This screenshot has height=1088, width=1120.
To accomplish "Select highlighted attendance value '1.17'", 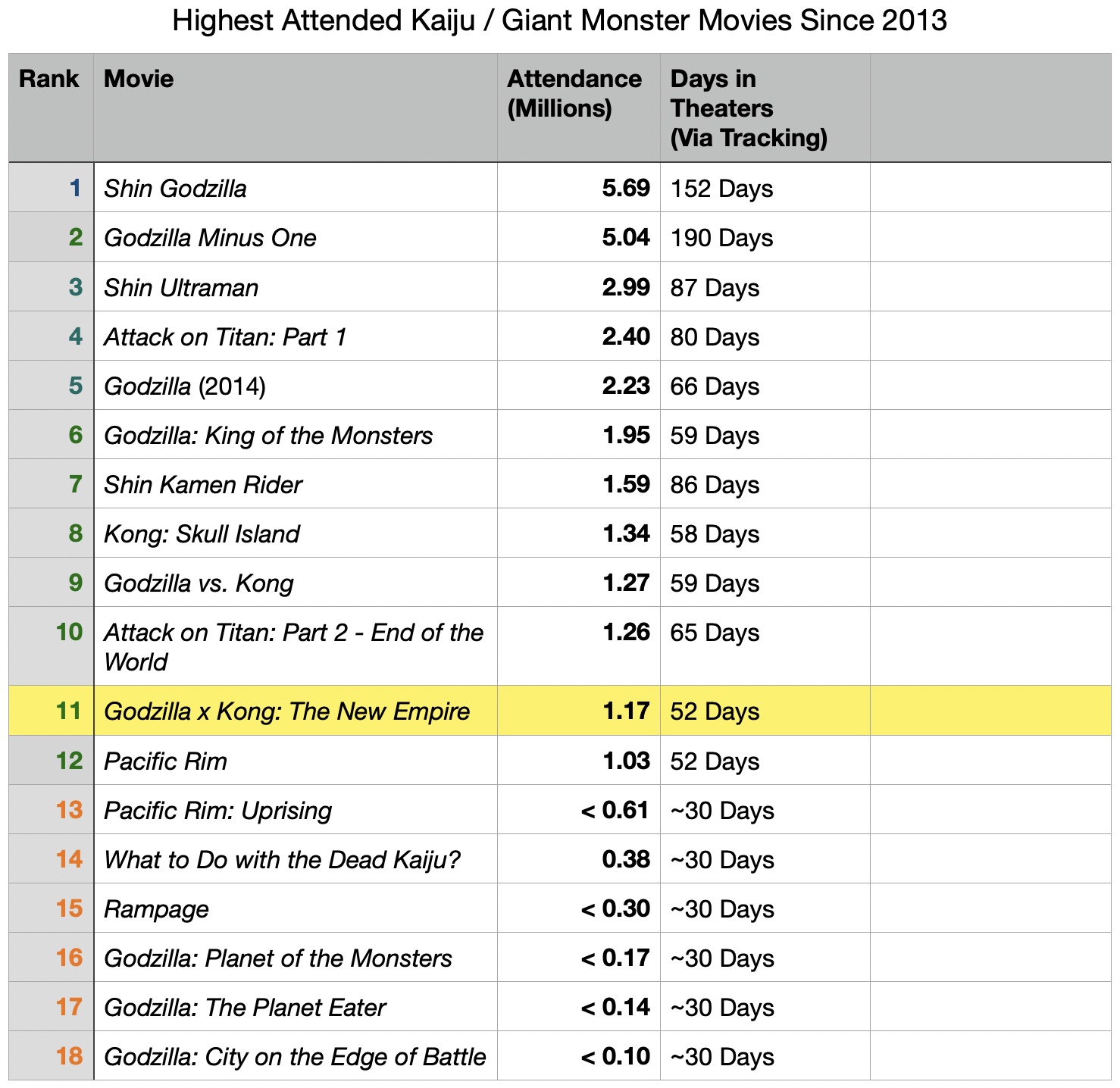I will tap(626, 711).
